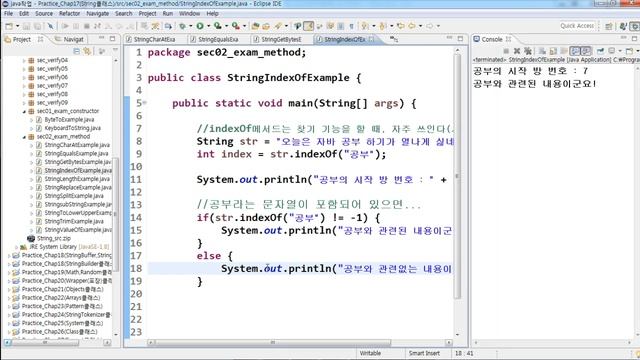Viewport: 640px width, 360px height.
Task: Select Practice_Chap22(Arrays) project
Action: (x=60, y=298)
